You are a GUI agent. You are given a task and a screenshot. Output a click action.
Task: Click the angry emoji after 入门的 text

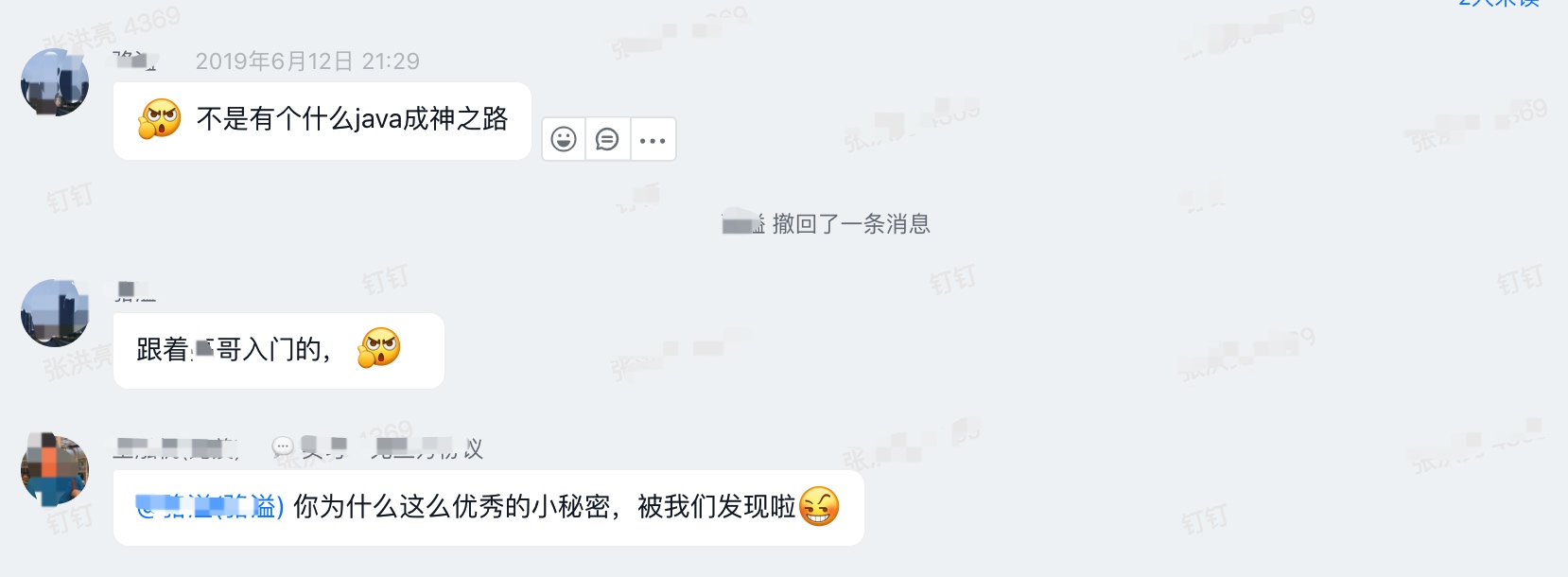pyautogui.click(x=379, y=348)
